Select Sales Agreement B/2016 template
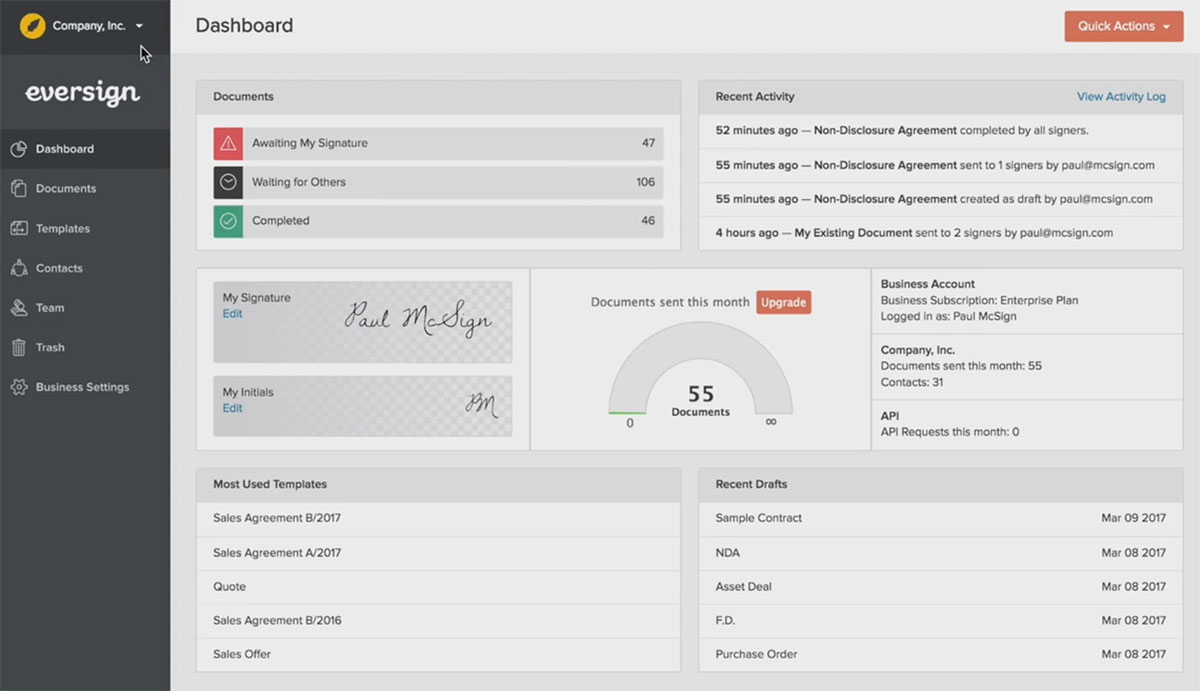Image resolution: width=1200 pixels, height=691 pixels. [x=438, y=620]
